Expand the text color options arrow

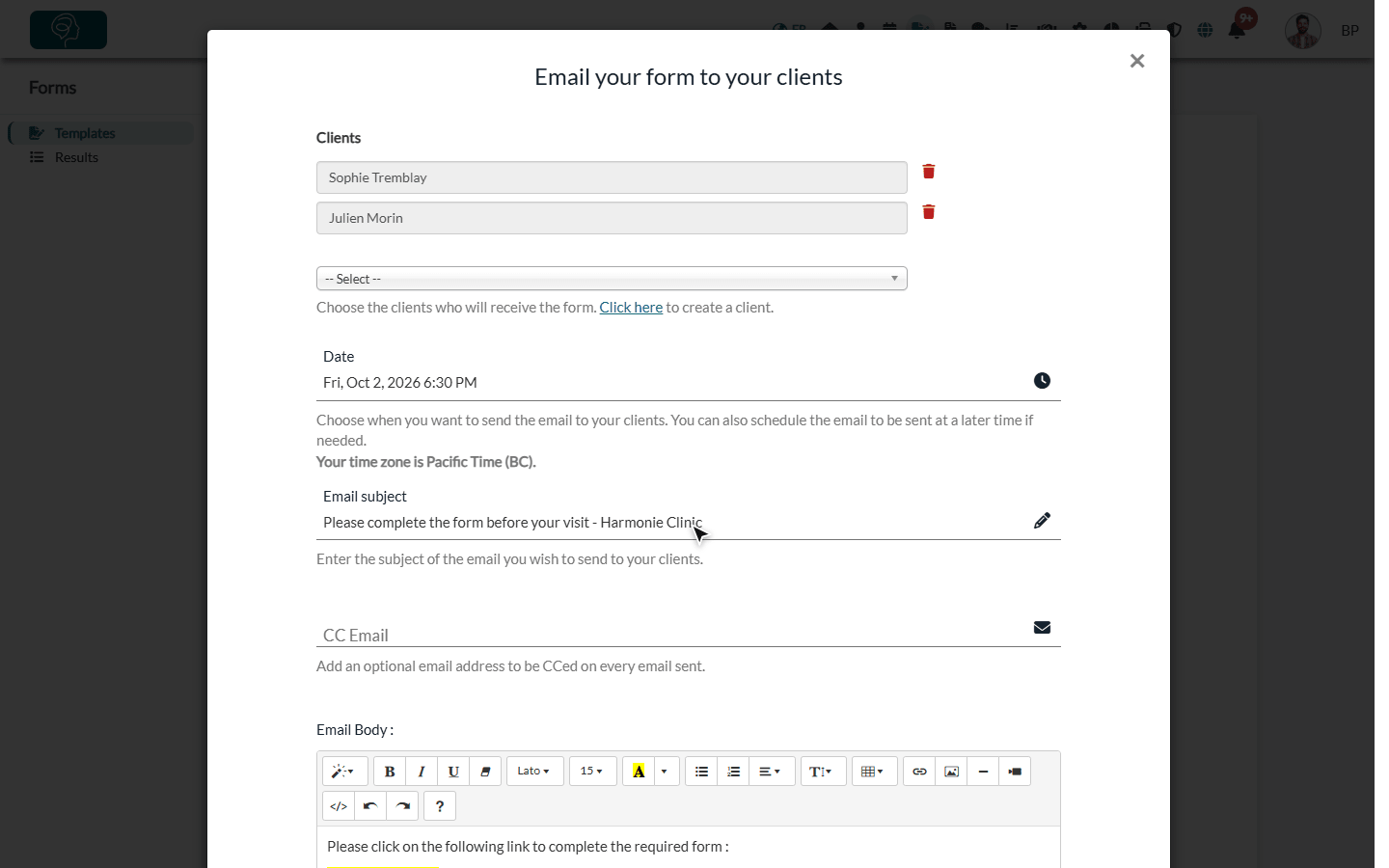[x=665, y=772]
